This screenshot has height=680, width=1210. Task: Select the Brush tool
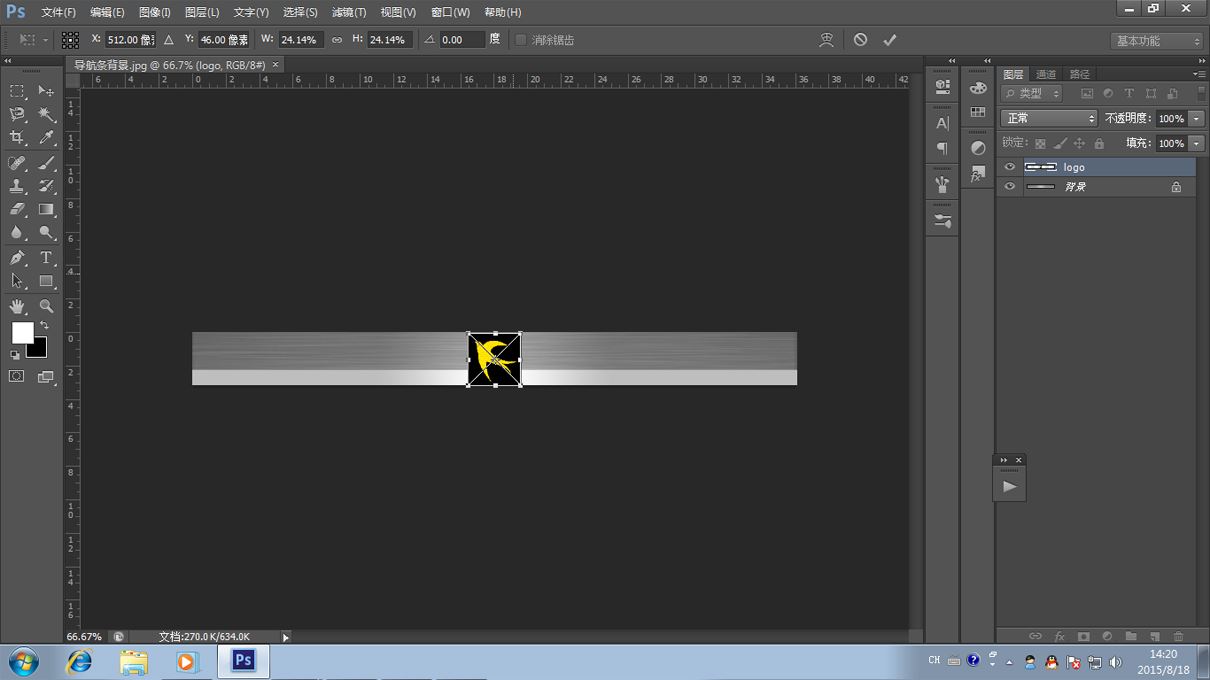(46, 163)
